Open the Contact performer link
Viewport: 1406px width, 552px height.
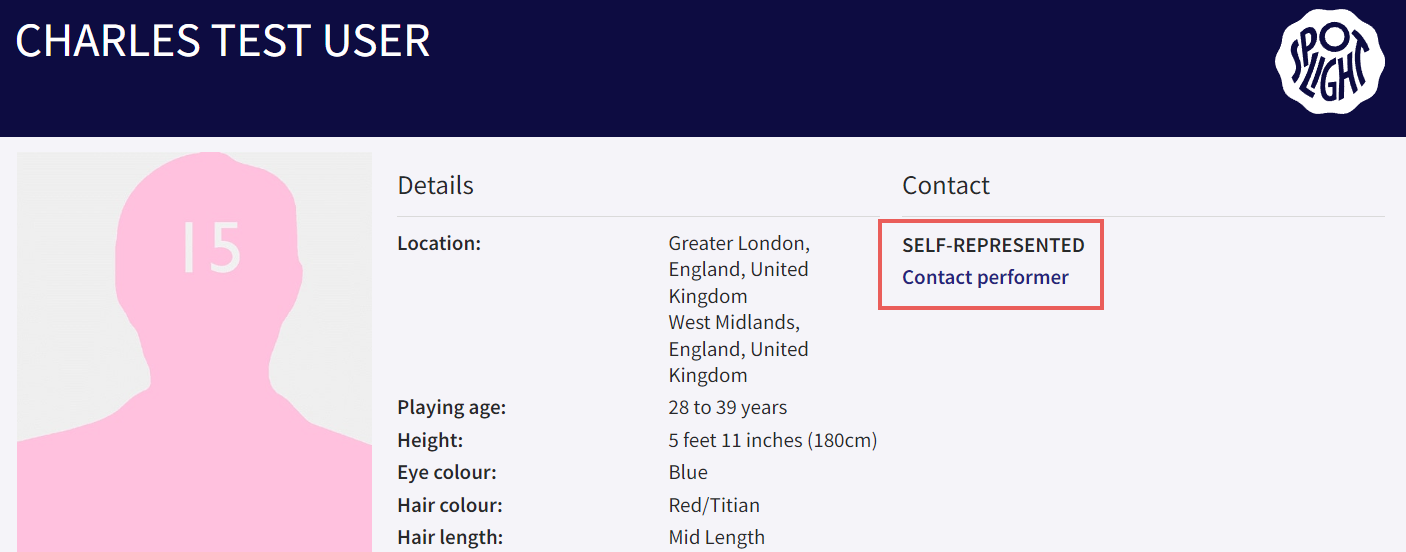[x=985, y=277]
